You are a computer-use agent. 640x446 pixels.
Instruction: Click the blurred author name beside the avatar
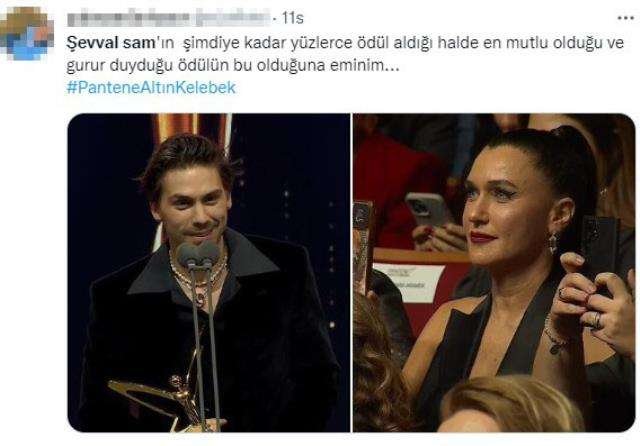pos(169,18)
